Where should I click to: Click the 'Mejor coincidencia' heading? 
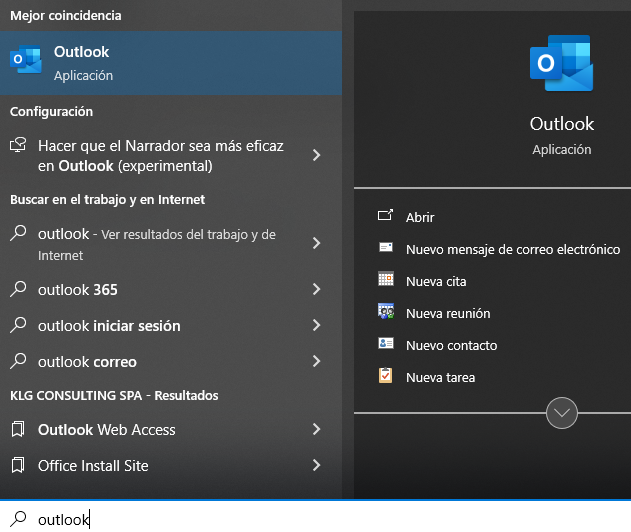click(66, 16)
